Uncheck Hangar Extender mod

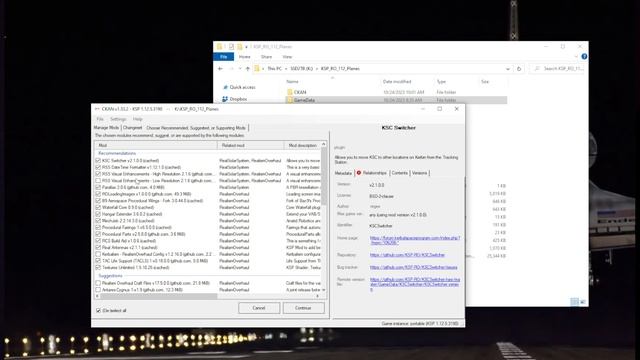pyautogui.click(x=98, y=214)
